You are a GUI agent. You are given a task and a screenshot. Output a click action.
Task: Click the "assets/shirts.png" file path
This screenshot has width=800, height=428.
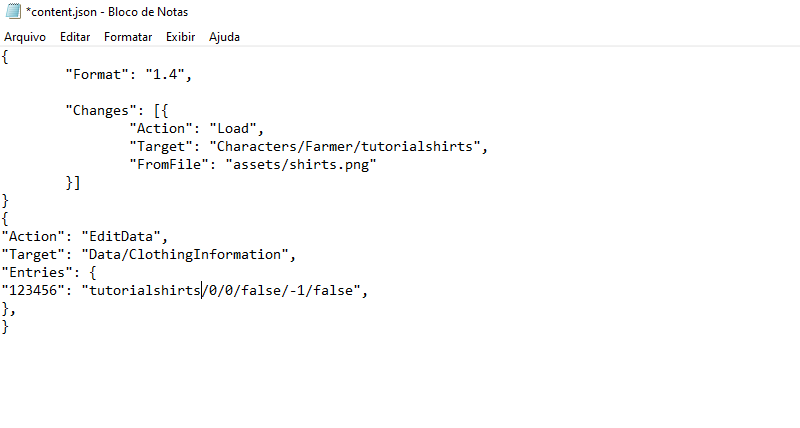(300, 164)
